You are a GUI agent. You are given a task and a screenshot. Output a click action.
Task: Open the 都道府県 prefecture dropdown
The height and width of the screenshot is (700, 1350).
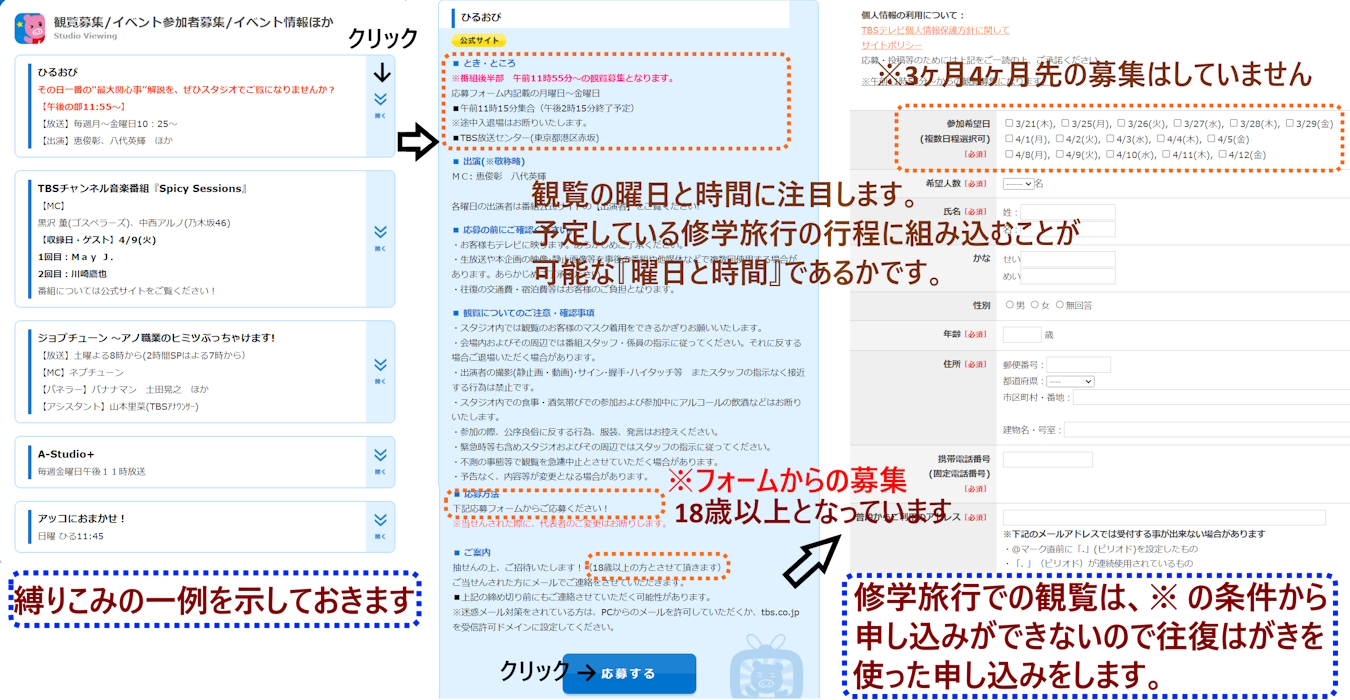(x=1068, y=381)
